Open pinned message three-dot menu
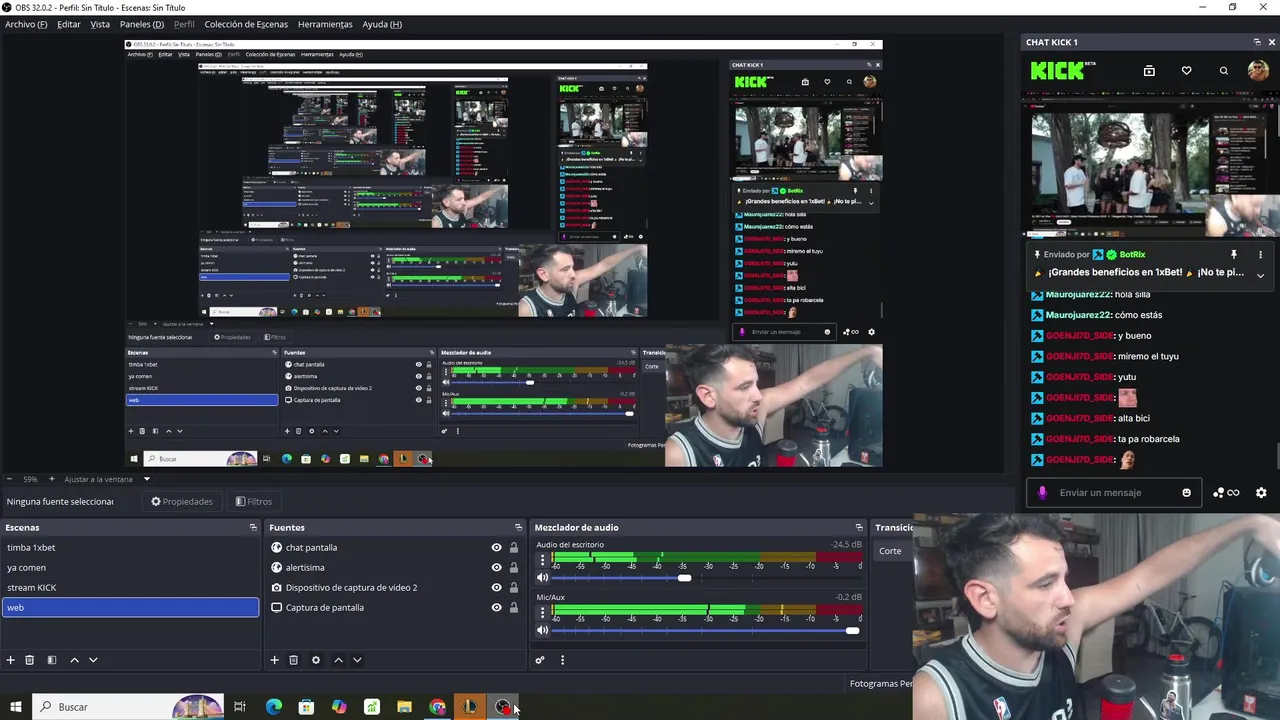Screen dimensions: 1280x720 point(1260,255)
